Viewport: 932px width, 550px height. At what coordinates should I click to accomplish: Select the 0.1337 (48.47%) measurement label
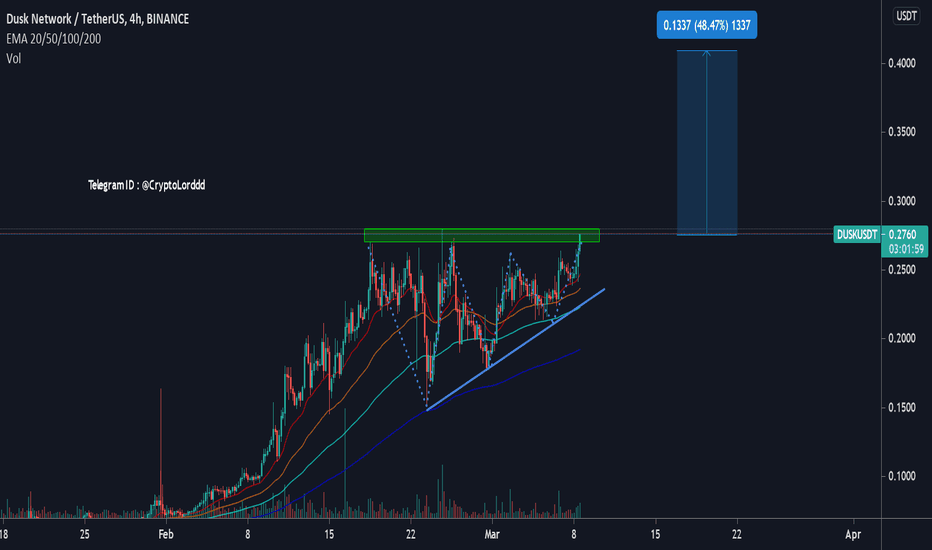(x=707, y=25)
